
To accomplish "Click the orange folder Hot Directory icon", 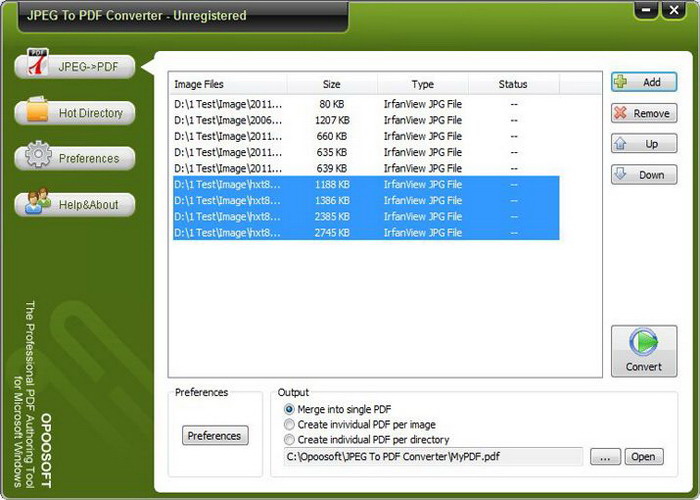I will [37, 109].
